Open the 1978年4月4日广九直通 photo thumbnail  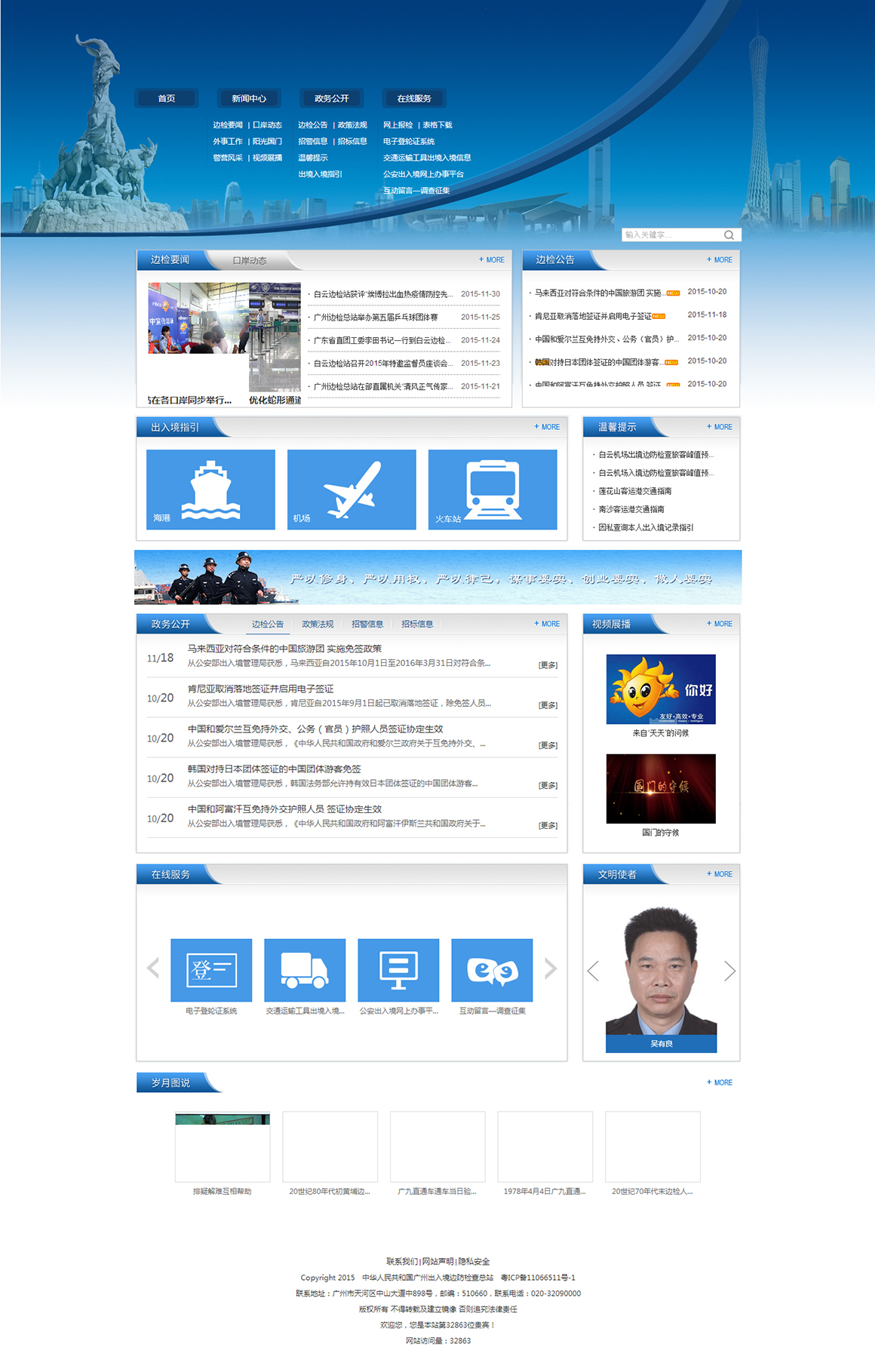tap(545, 1146)
